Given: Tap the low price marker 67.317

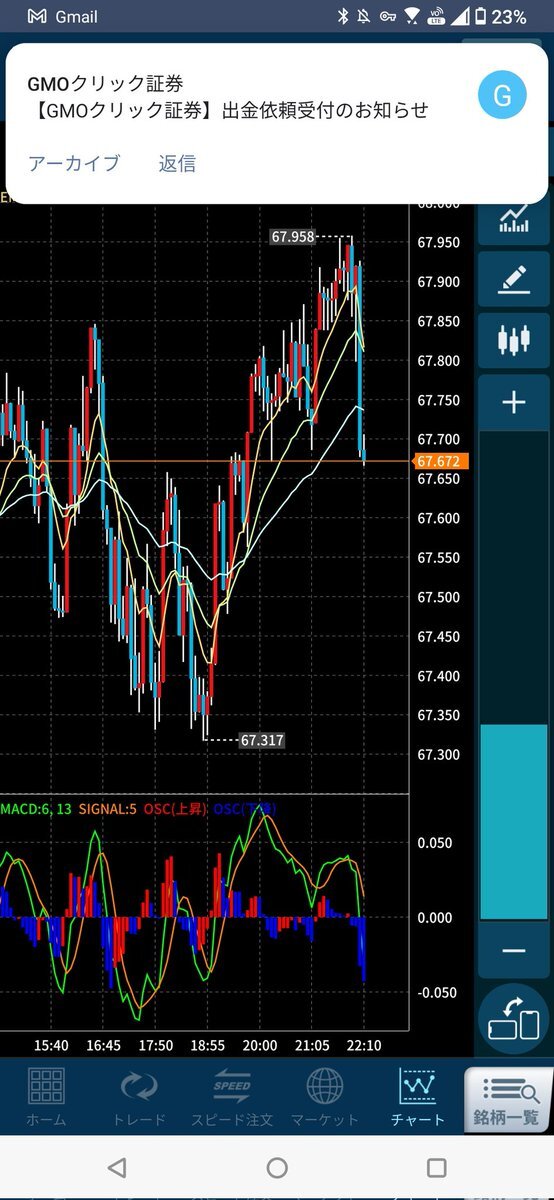Looking at the screenshot, I should (262, 741).
